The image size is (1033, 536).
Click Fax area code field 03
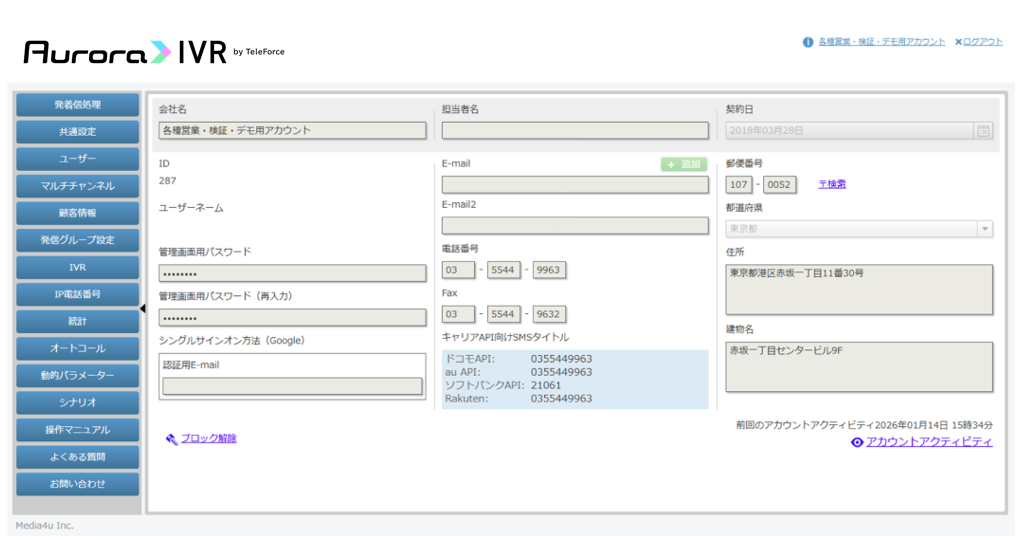[458, 314]
